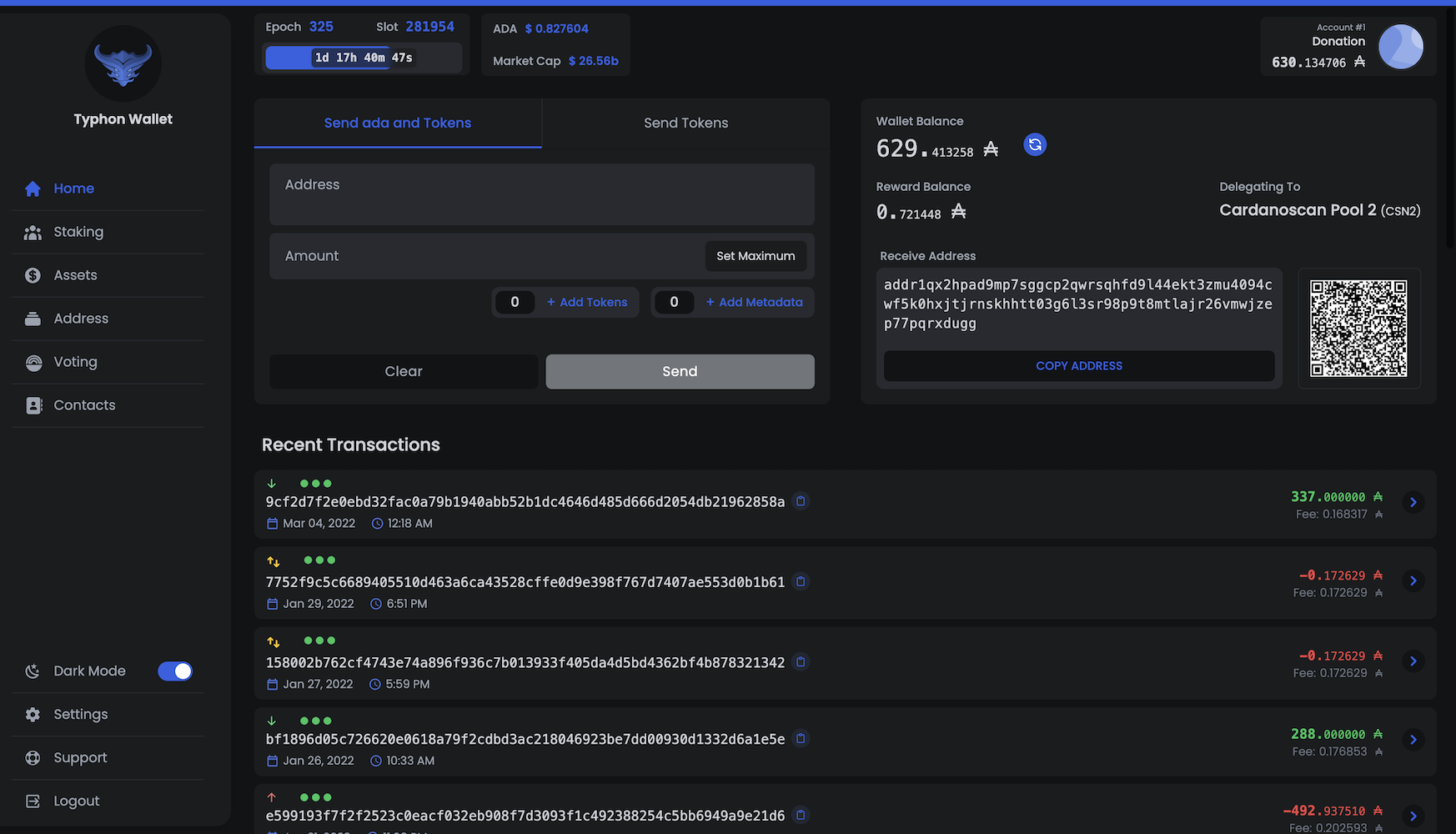Click the ADA price $ 0.827604
This screenshot has height=834, width=1456.
[556, 28]
